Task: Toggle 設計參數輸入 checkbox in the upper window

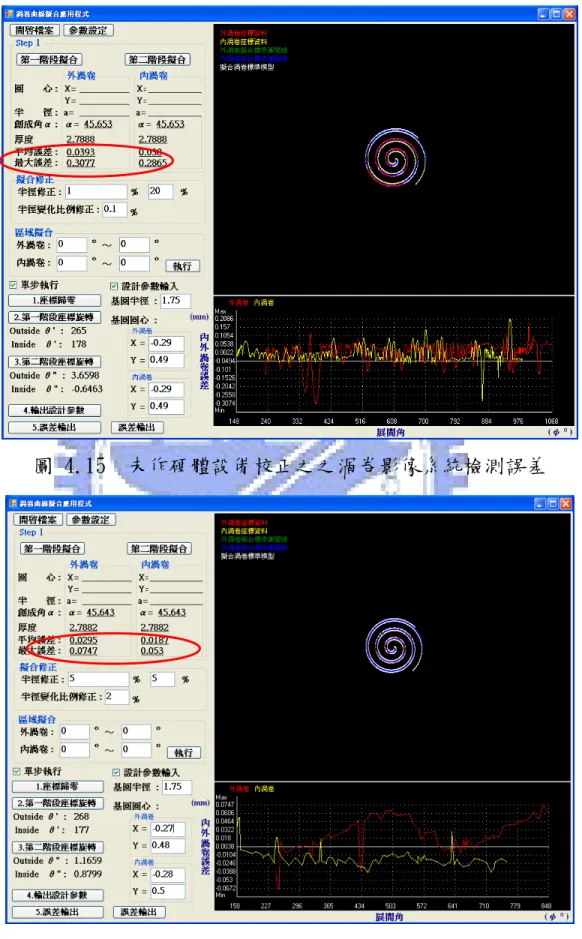Action: (114, 286)
